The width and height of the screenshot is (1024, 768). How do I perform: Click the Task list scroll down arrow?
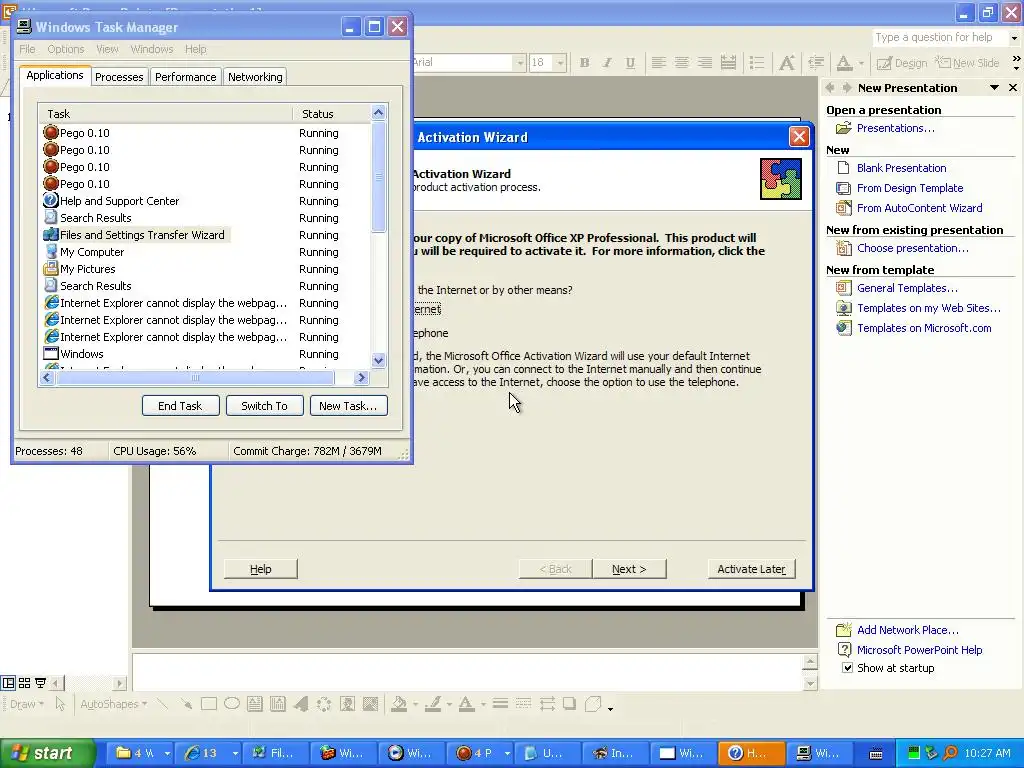378,360
